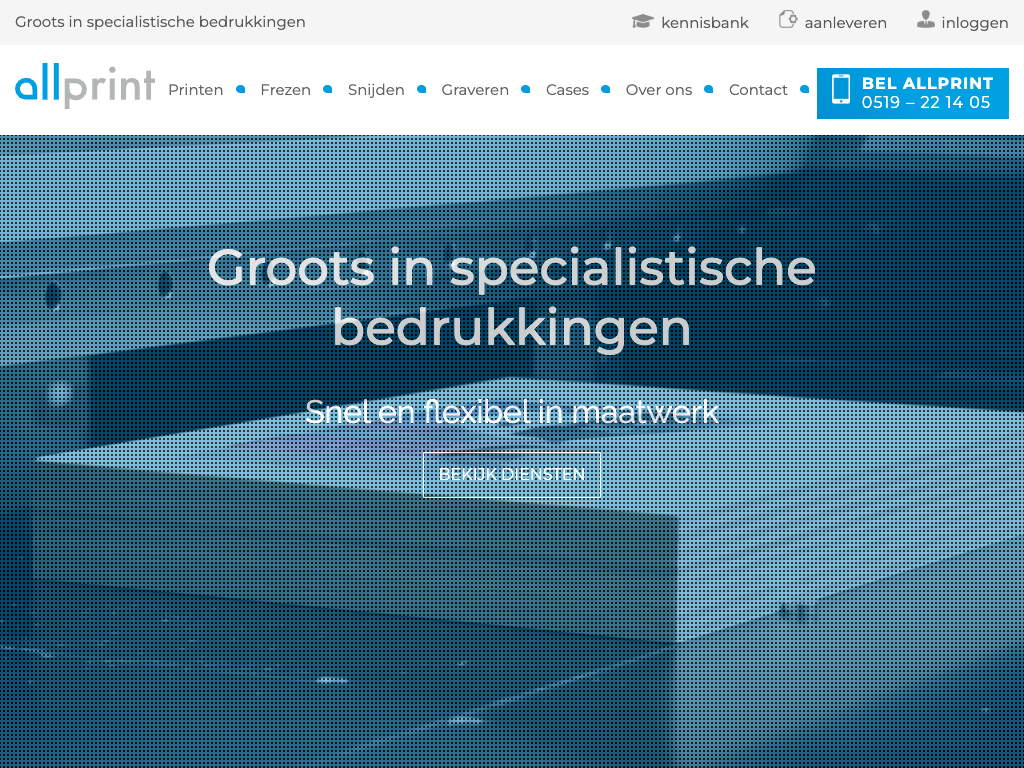This screenshot has width=1024, height=768.
Task: Click the blue dot after Printen
Action: (x=241, y=89)
